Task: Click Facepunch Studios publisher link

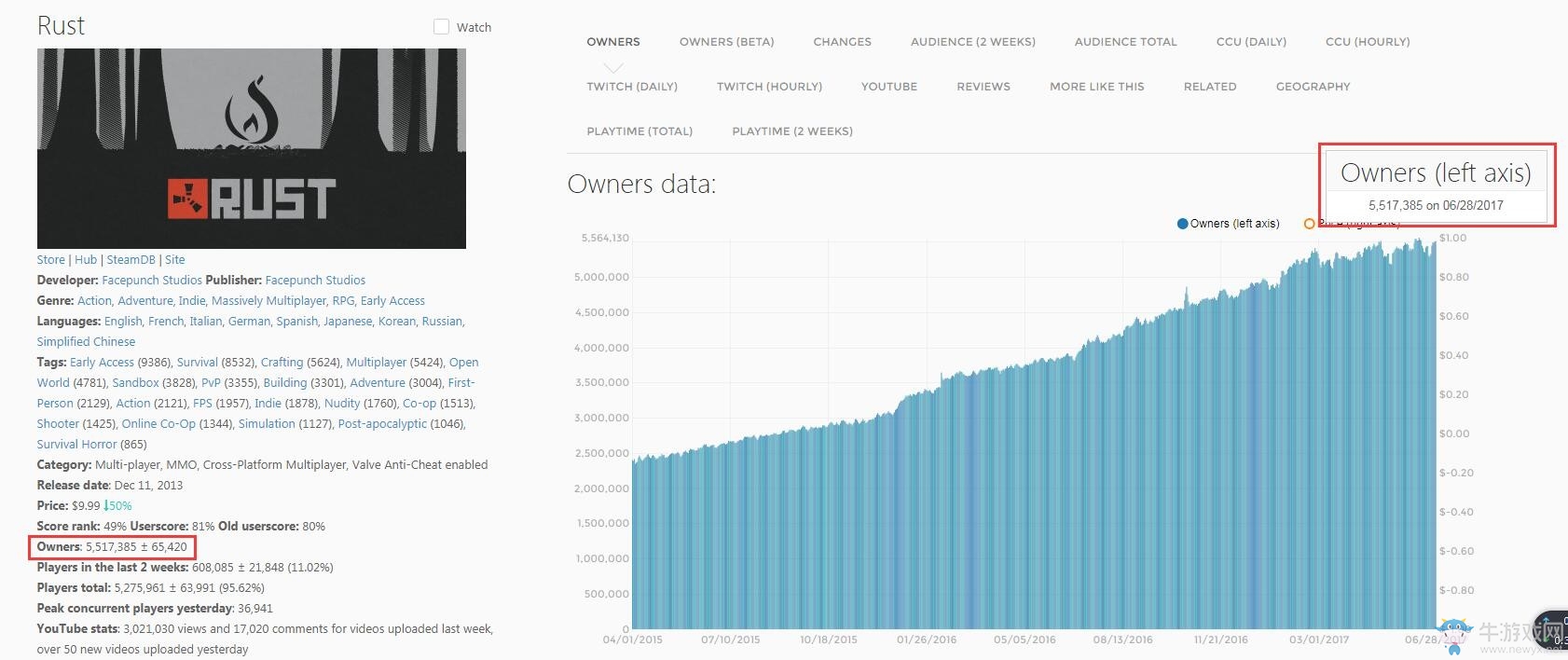Action: click(315, 281)
